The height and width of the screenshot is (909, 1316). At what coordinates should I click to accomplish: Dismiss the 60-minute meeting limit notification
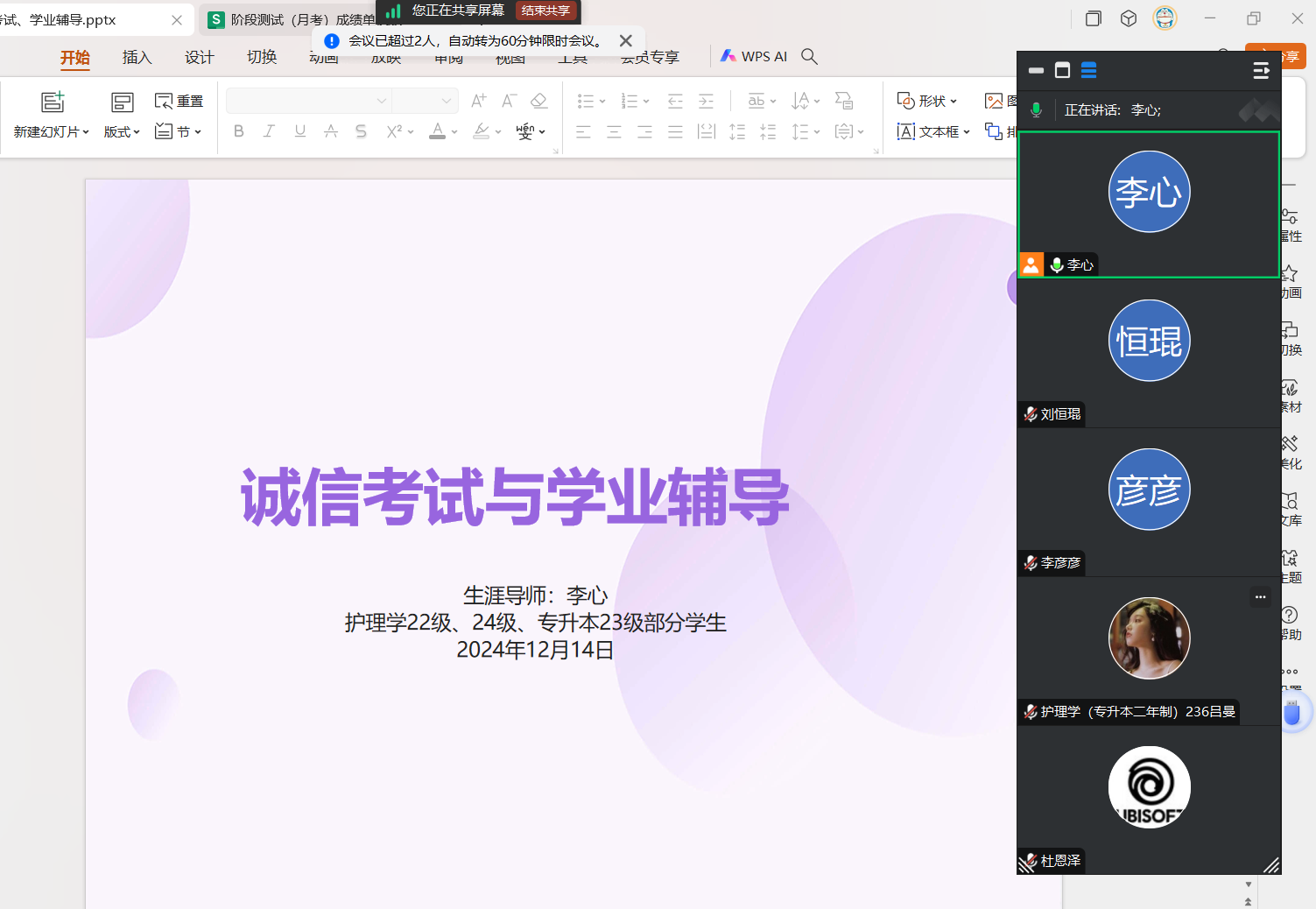pyautogui.click(x=625, y=40)
